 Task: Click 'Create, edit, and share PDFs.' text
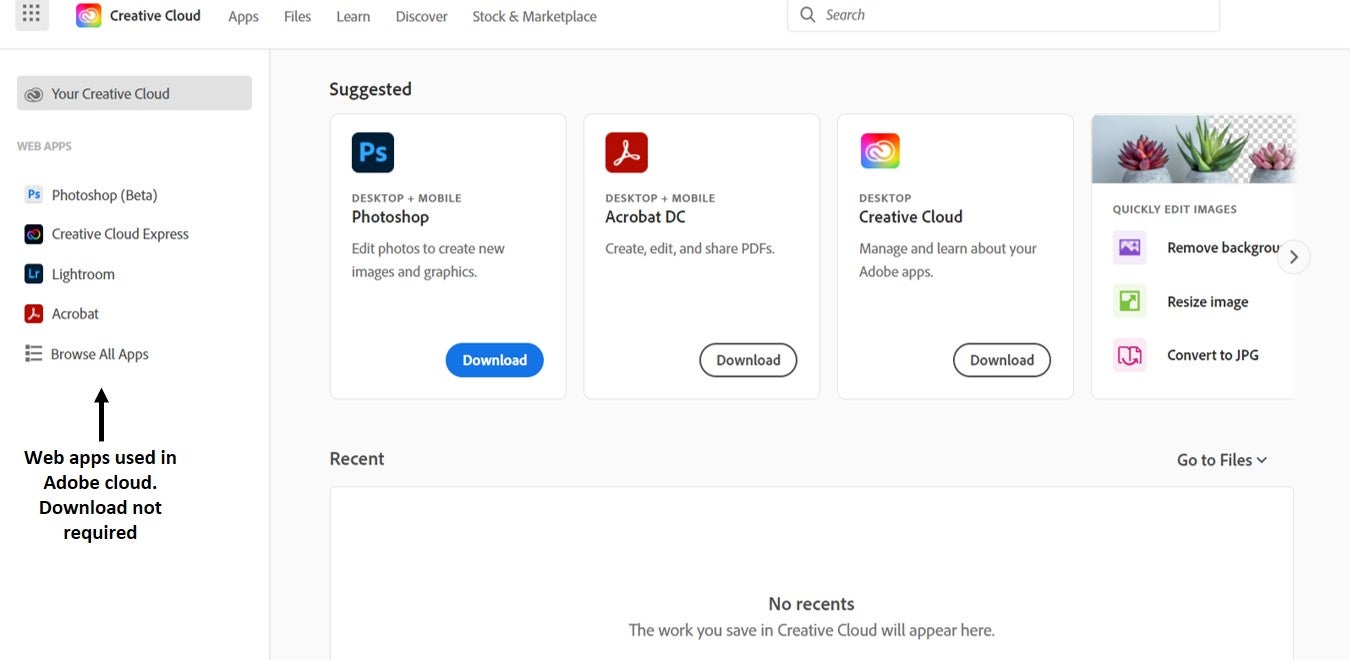point(690,248)
